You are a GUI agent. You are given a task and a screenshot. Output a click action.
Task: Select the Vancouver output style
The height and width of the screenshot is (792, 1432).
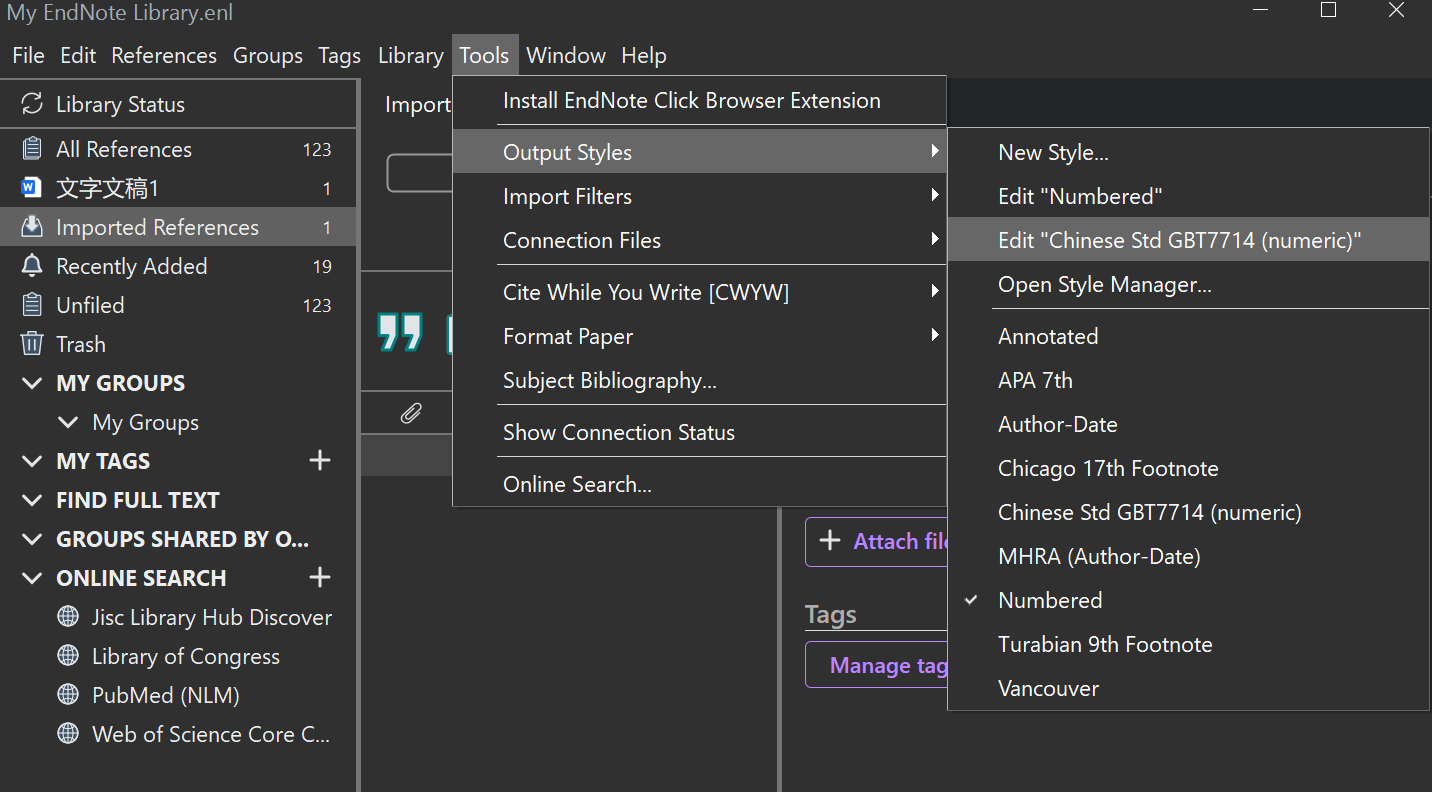[x=1188, y=688]
